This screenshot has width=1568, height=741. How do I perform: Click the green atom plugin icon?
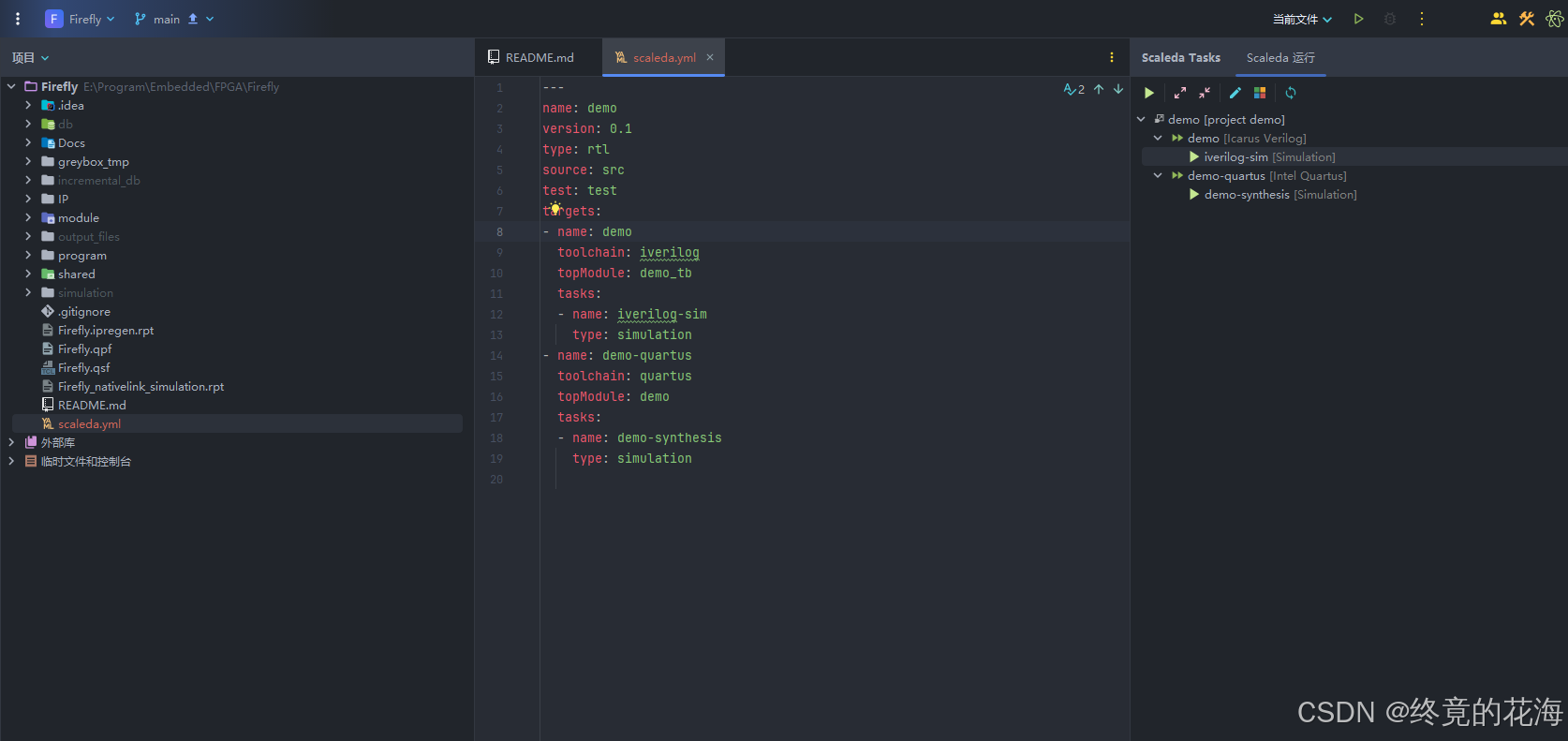tap(1555, 19)
